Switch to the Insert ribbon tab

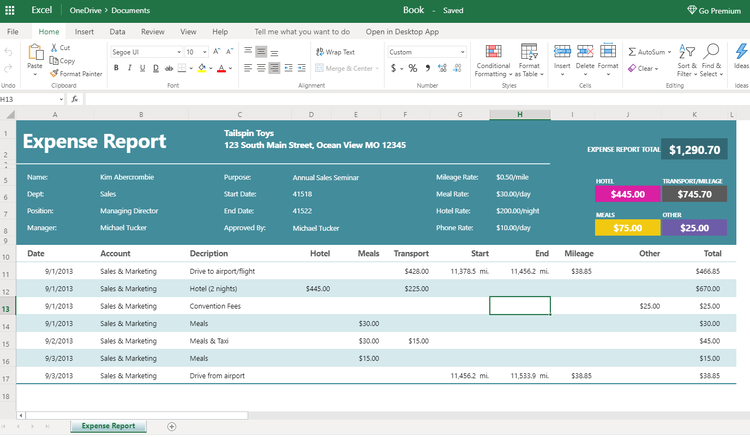(84, 32)
